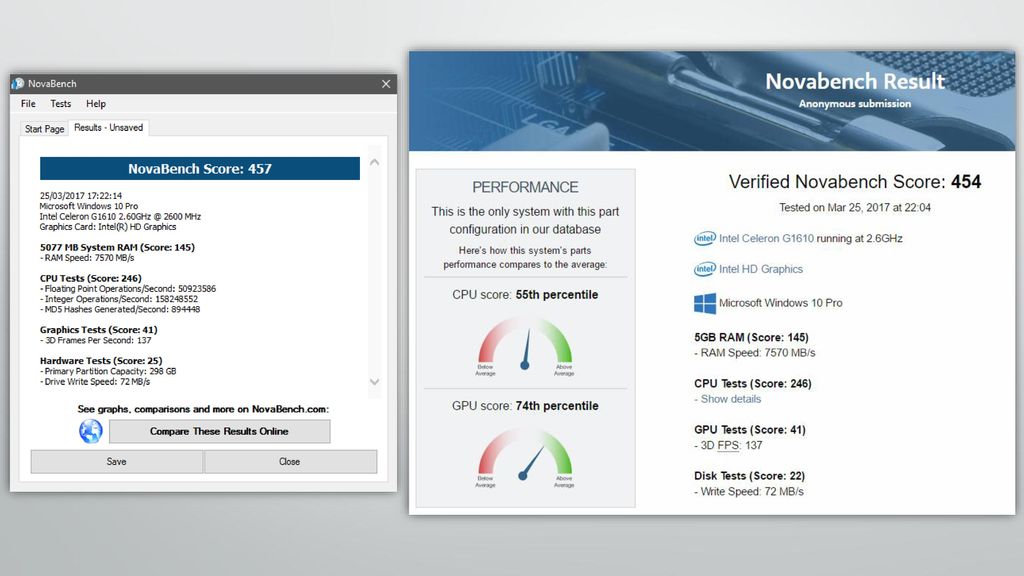
Task: Click RAM Speed: 7570 MB/s in NovaBench window
Action: [x=87, y=258]
